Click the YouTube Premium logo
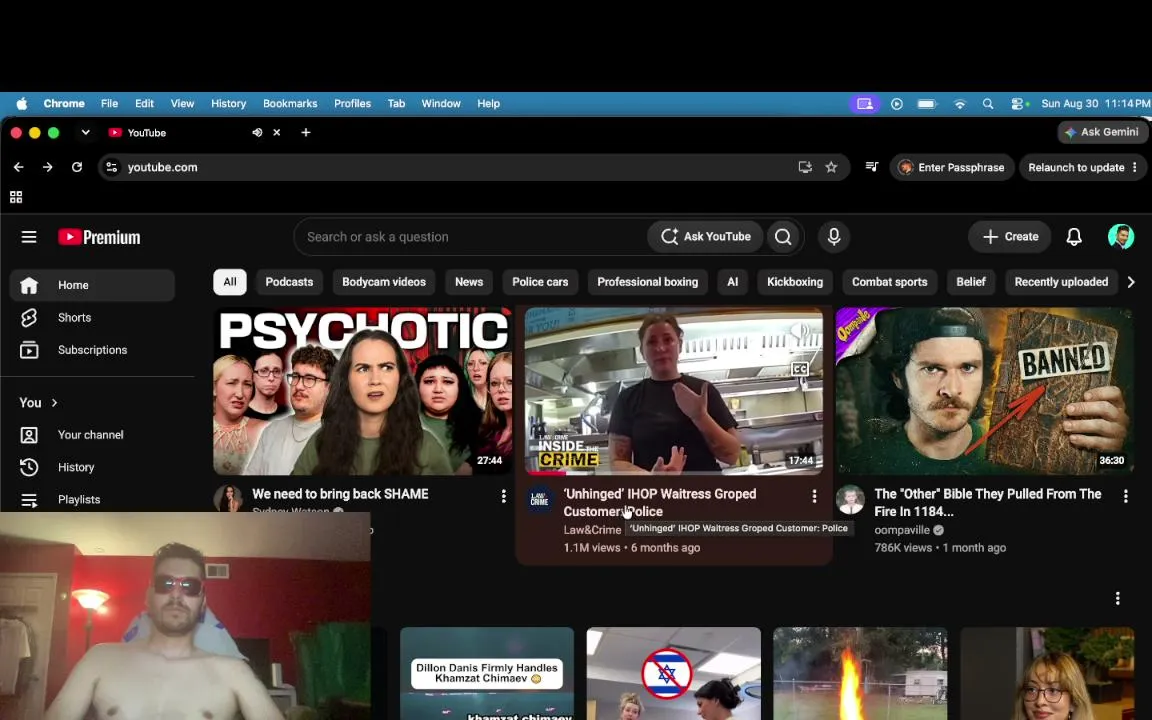The image size is (1152, 720). [x=99, y=237]
